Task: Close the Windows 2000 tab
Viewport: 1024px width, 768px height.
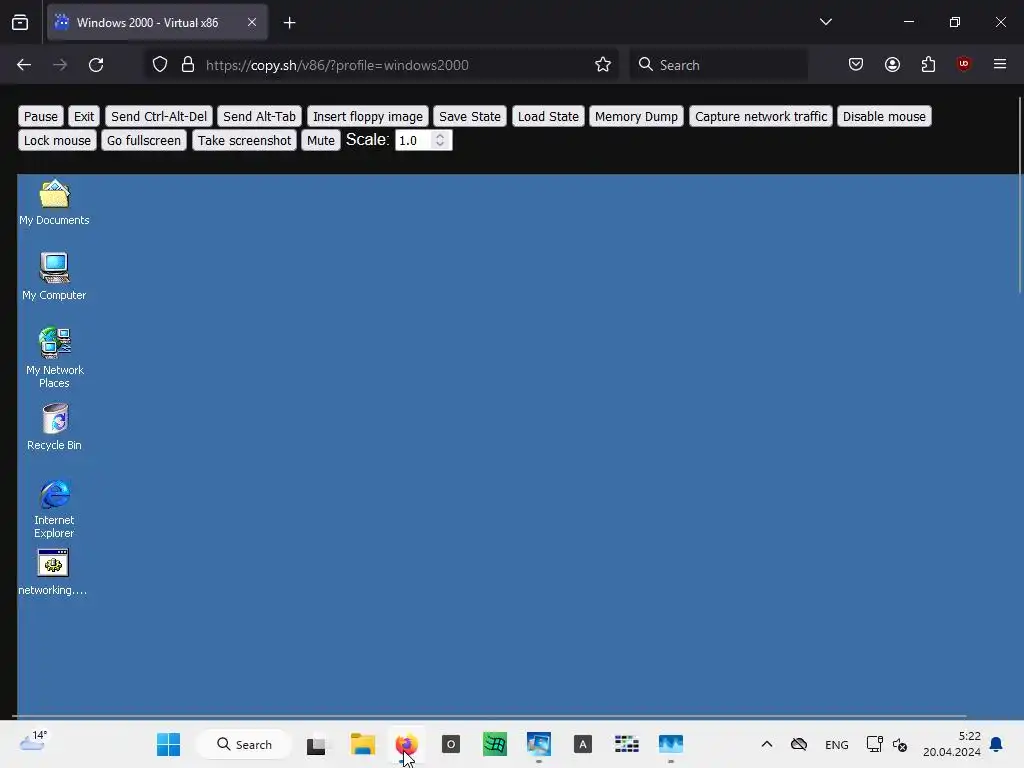Action: (x=252, y=22)
